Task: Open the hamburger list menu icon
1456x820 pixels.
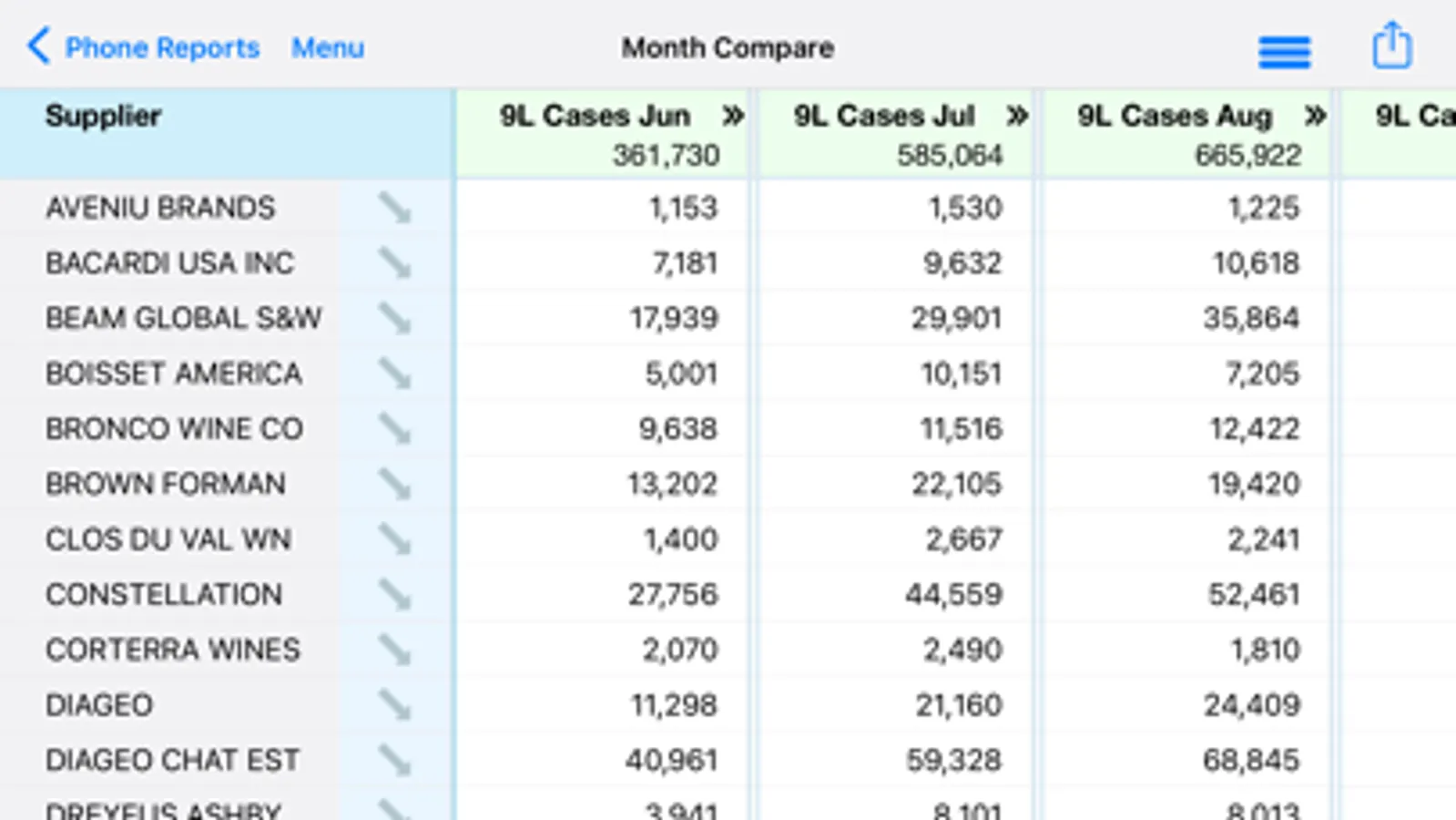Action: (1284, 51)
